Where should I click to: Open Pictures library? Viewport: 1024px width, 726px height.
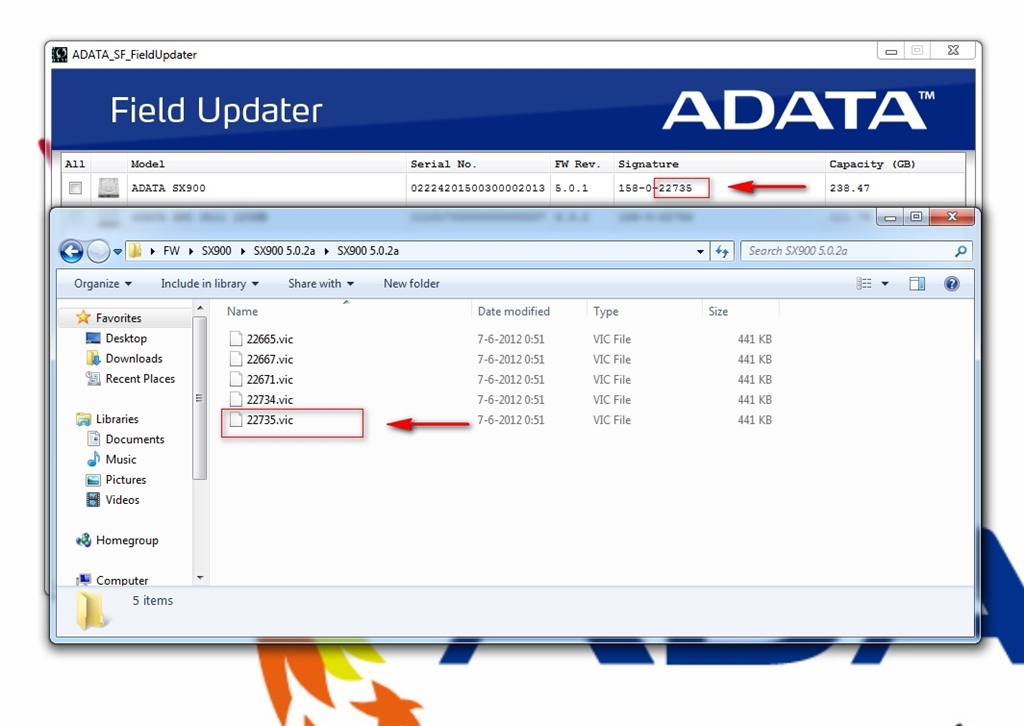coord(125,480)
